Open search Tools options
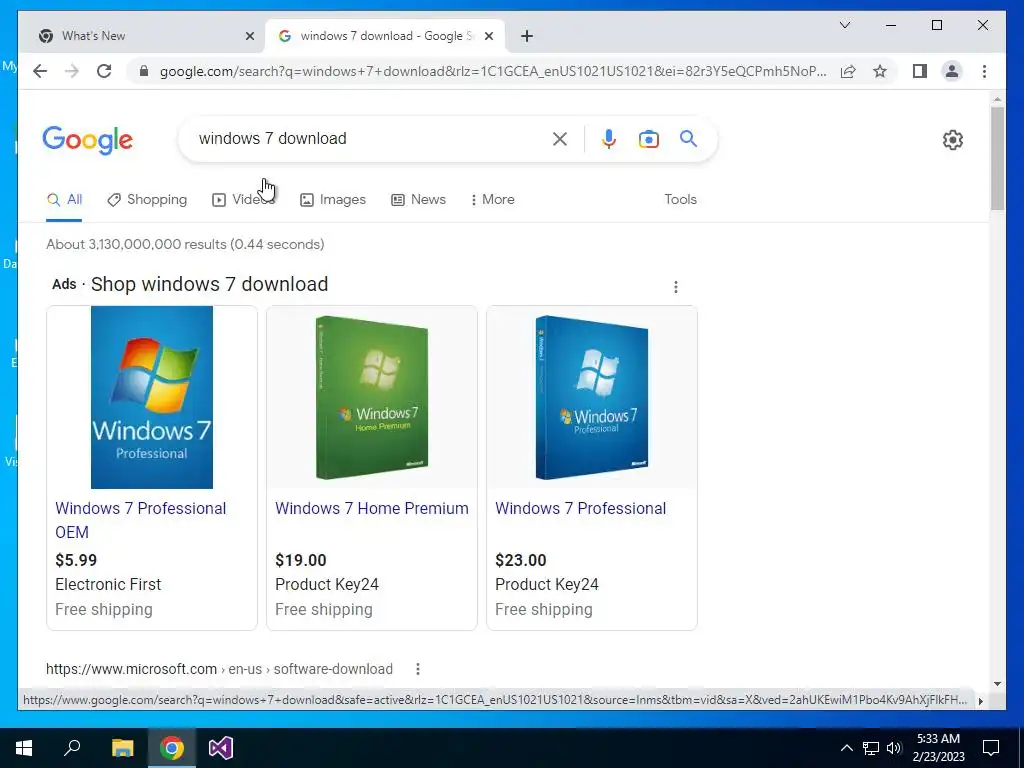The image size is (1024, 768). pyautogui.click(x=680, y=199)
